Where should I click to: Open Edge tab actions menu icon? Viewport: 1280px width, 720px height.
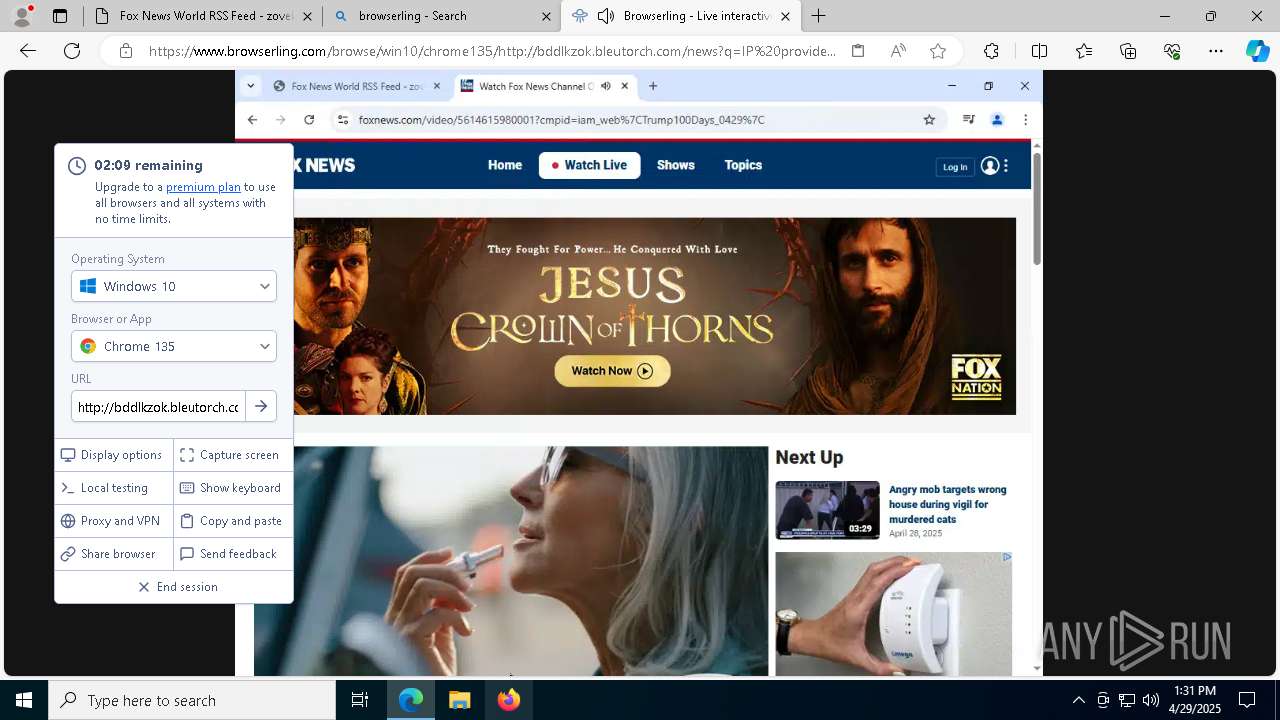[x=60, y=16]
